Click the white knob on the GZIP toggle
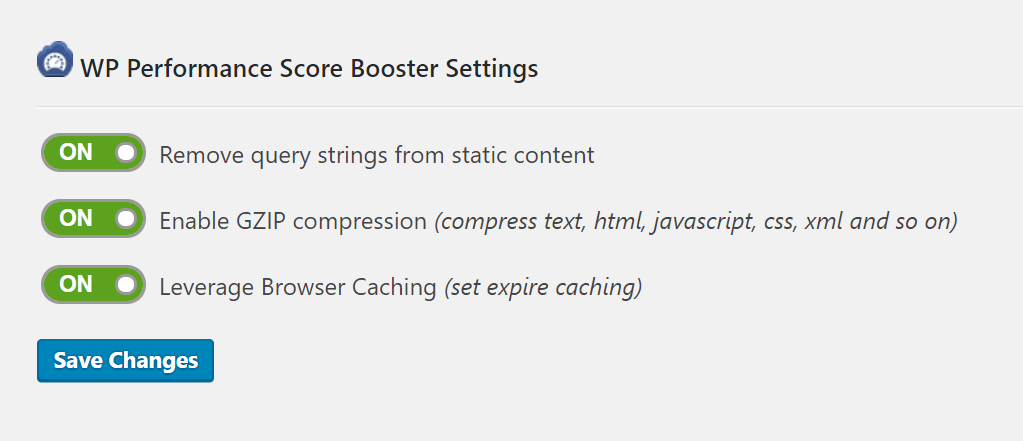 pyautogui.click(x=127, y=219)
